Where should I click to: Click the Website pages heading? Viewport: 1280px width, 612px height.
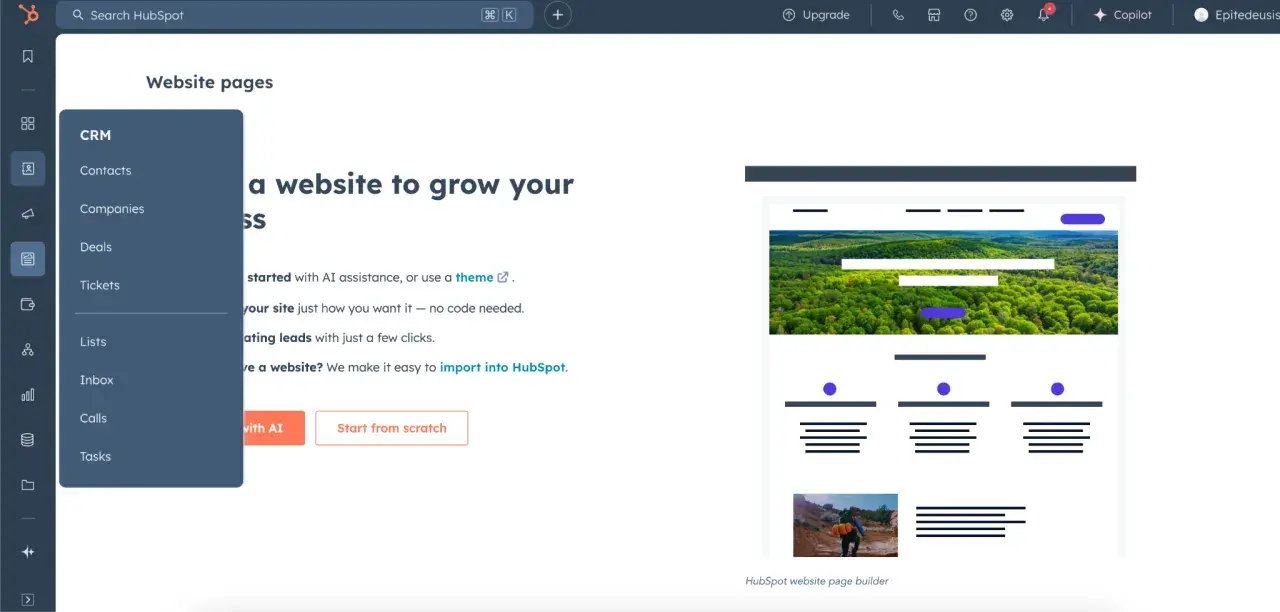pos(209,82)
